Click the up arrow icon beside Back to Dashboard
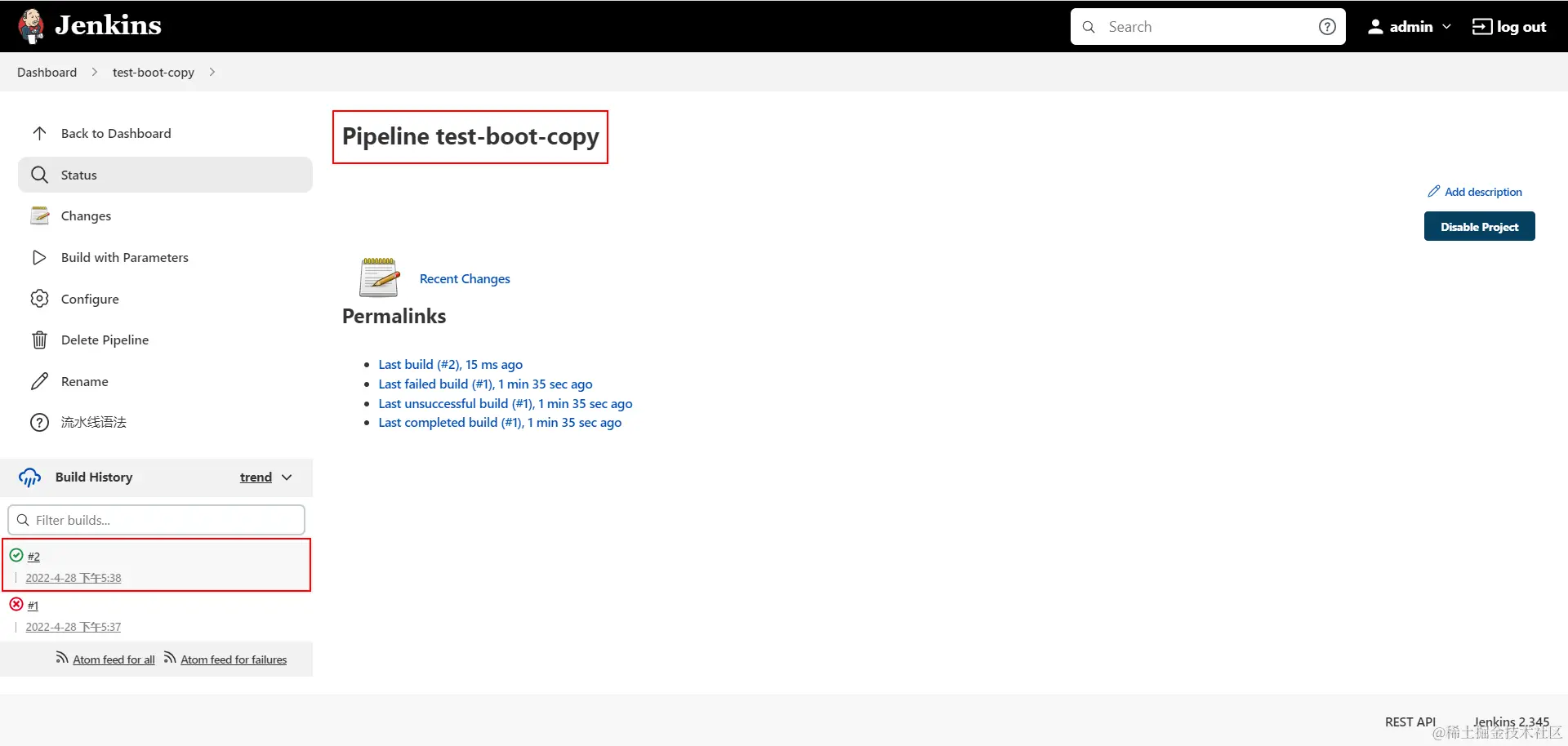The height and width of the screenshot is (746, 1568). 39,133
